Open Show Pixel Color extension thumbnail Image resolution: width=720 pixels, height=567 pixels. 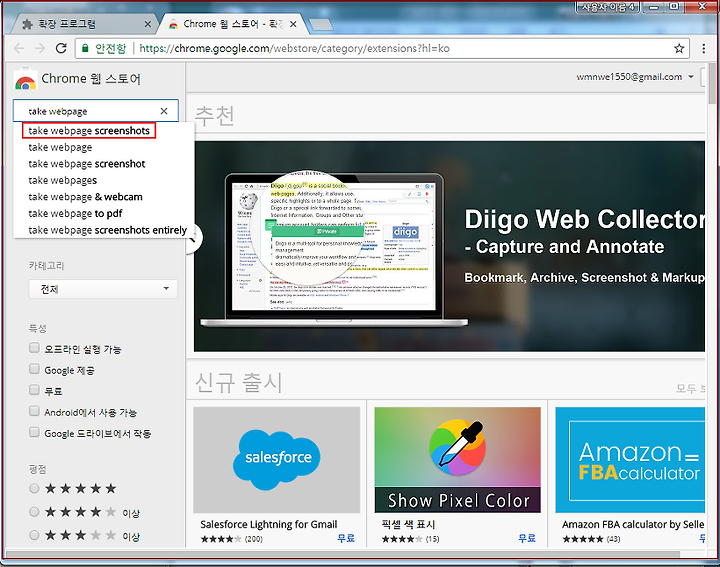click(x=457, y=460)
